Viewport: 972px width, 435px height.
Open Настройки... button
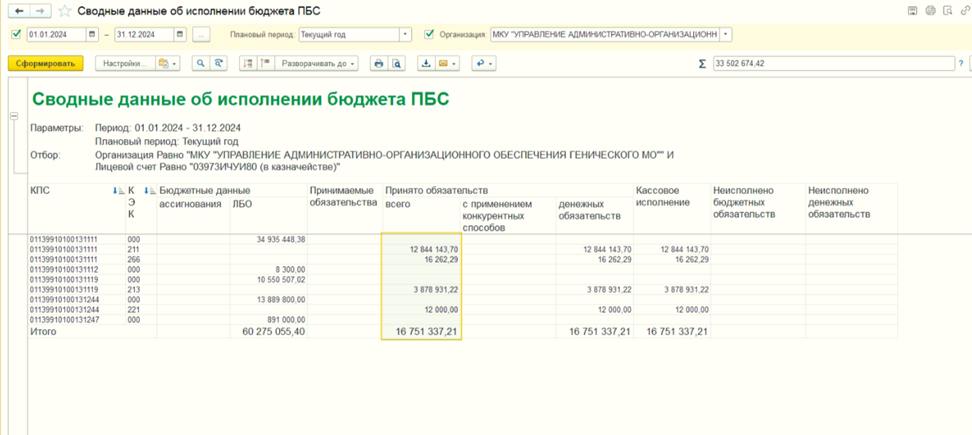pos(125,63)
